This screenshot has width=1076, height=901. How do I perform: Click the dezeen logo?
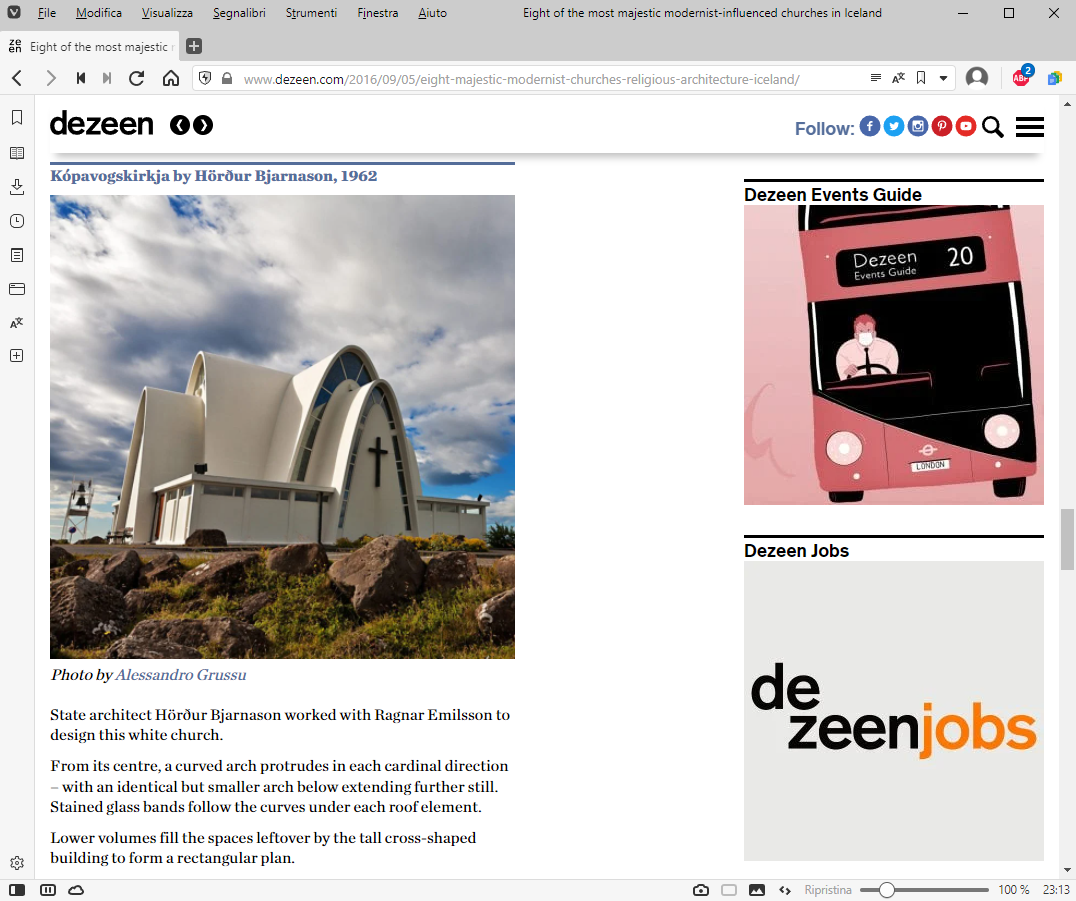[x=102, y=124]
